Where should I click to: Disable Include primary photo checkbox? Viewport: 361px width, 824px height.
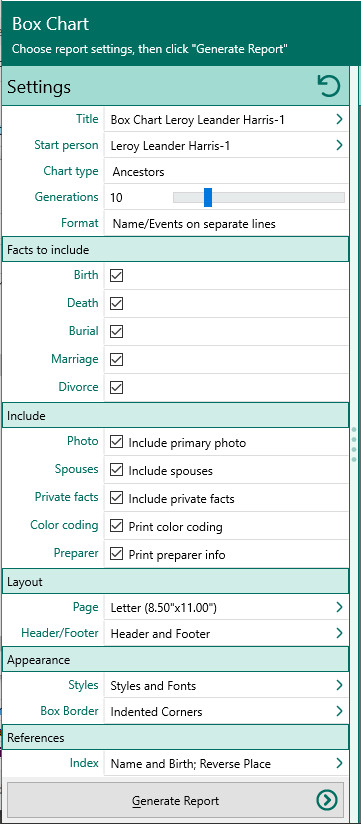116,442
